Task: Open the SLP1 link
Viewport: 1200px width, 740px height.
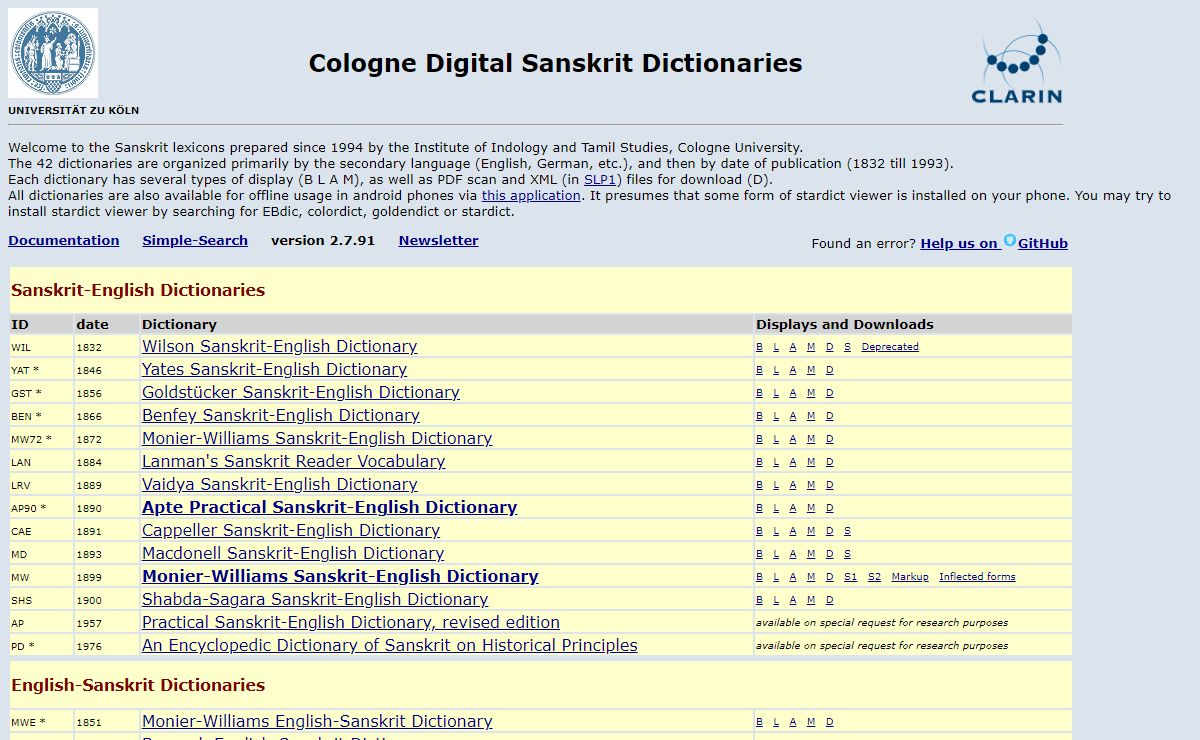Action: [601, 180]
